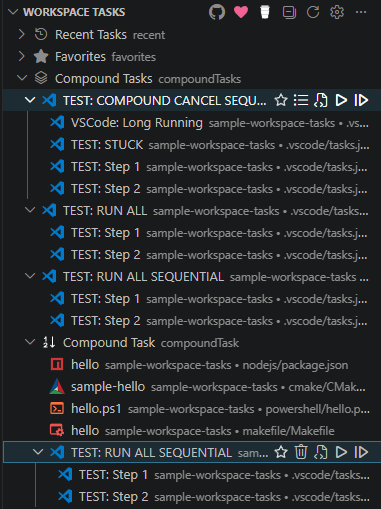381x509 pixels.
Task: Click the WORKSPACE TASKS header title
Action: (x=74, y=12)
